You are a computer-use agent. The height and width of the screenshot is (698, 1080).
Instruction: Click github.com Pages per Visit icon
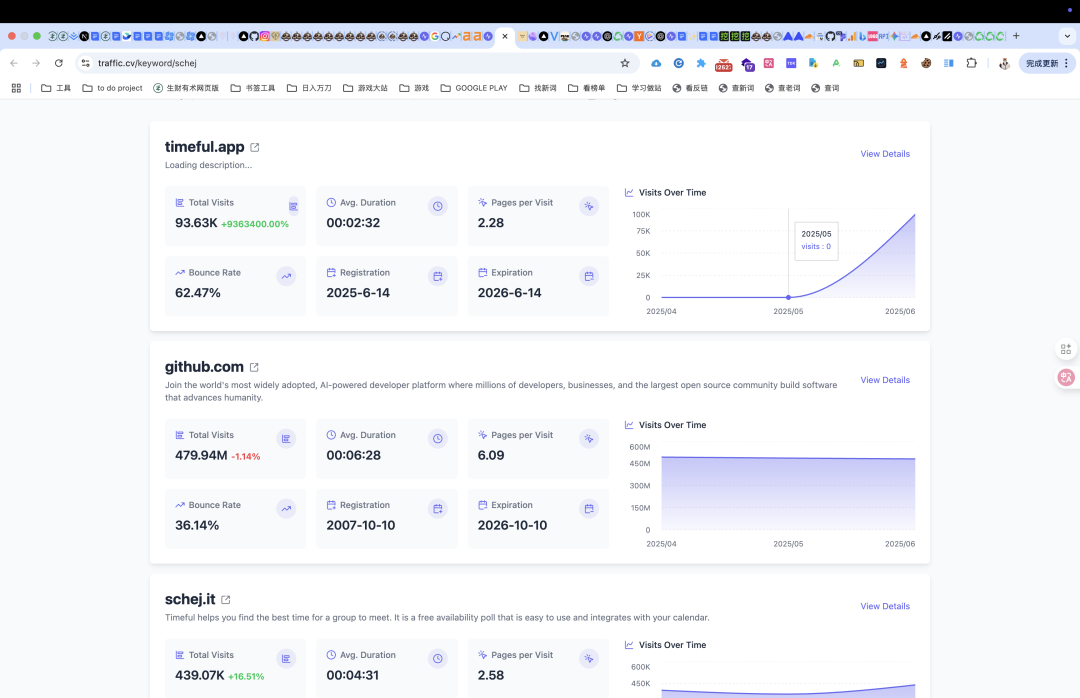[x=589, y=438]
